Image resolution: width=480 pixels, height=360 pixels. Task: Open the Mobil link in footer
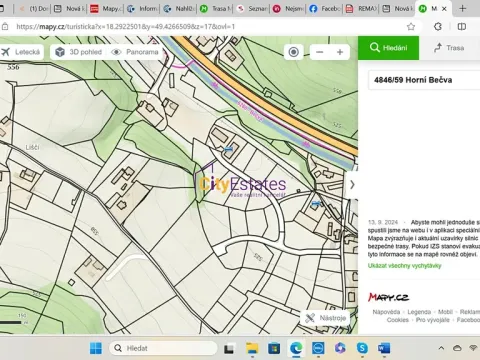click(445, 312)
